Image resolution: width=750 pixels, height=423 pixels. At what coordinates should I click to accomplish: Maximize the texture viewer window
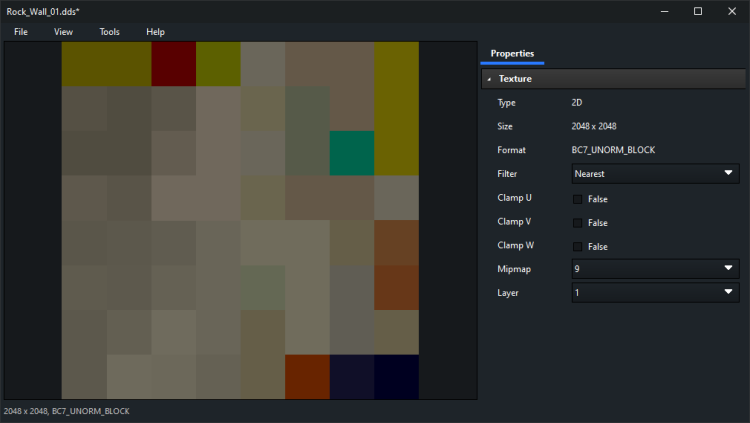coord(698,11)
